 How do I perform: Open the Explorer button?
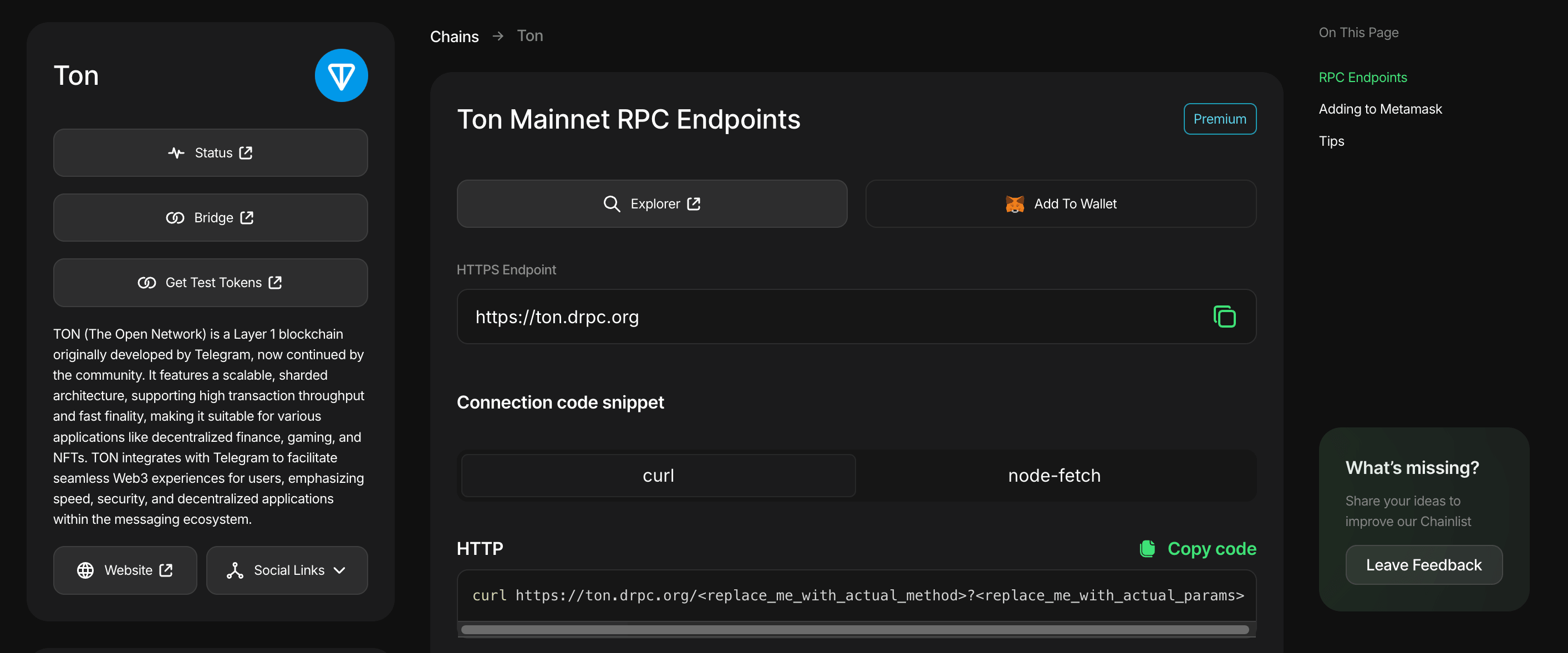(x=652, y=204)
